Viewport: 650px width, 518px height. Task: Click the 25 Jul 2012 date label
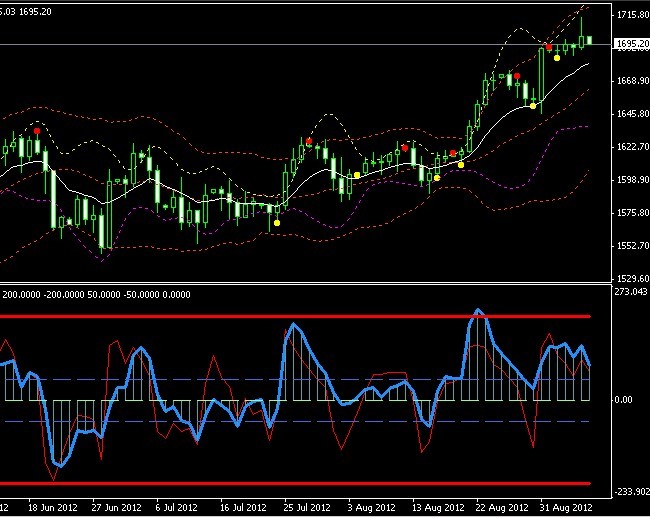click(x=307, y=508)
